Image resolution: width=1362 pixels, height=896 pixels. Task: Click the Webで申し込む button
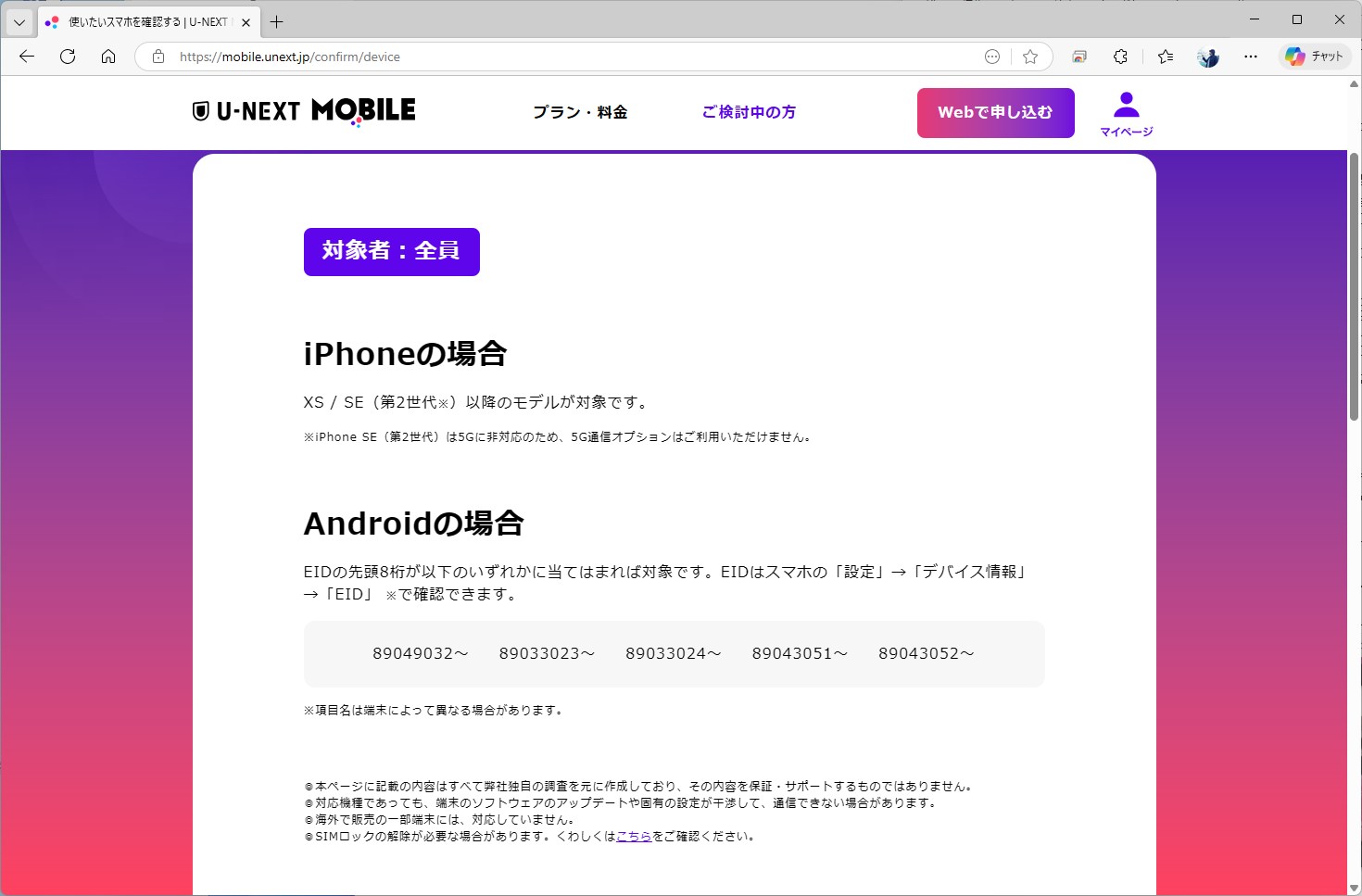[x=995, y=112]
